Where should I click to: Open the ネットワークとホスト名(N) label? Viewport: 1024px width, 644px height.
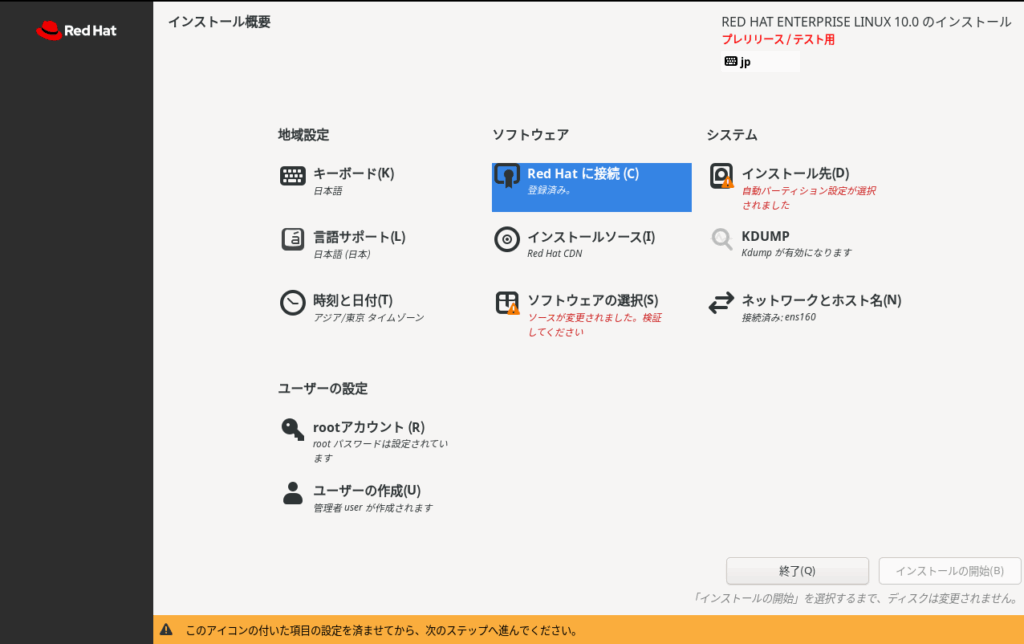(x=821, y=300)
